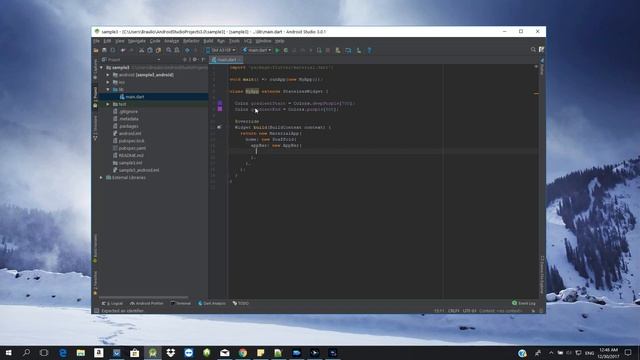Open the Android Profiler tool window

tap(147, 303)
